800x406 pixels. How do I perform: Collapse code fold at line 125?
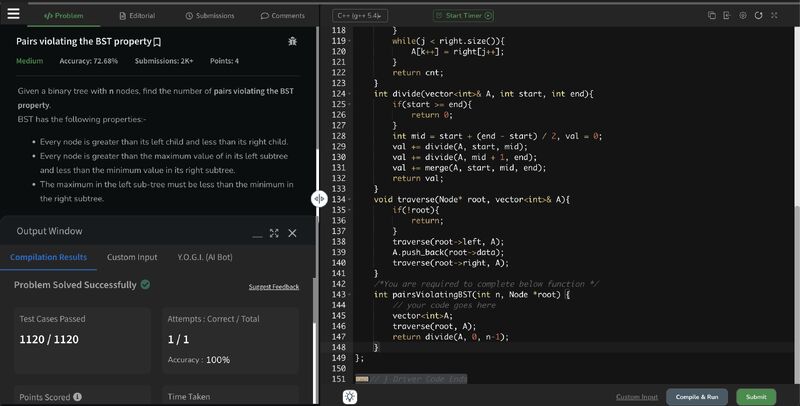click(349, 105)
